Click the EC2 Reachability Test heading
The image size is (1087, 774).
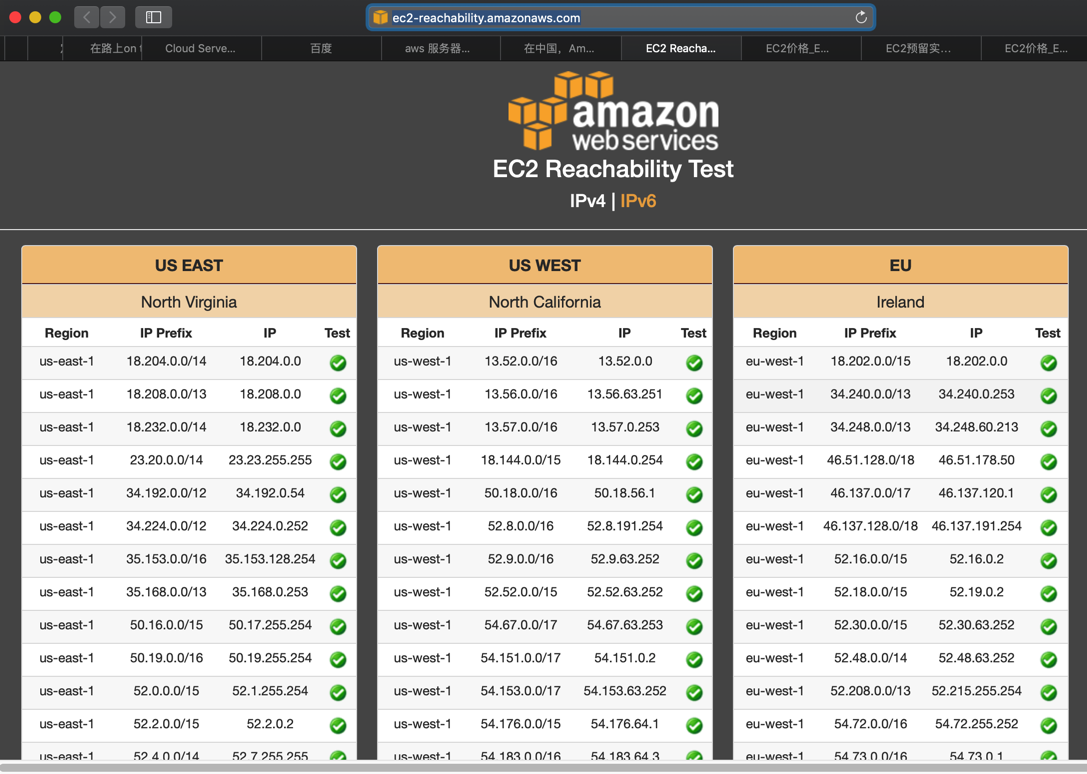pos(613,169)
